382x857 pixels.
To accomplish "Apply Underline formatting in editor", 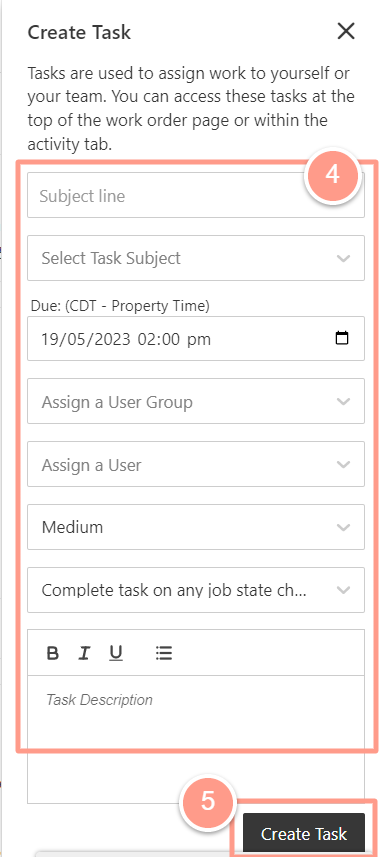I will [x=115, y=653].
